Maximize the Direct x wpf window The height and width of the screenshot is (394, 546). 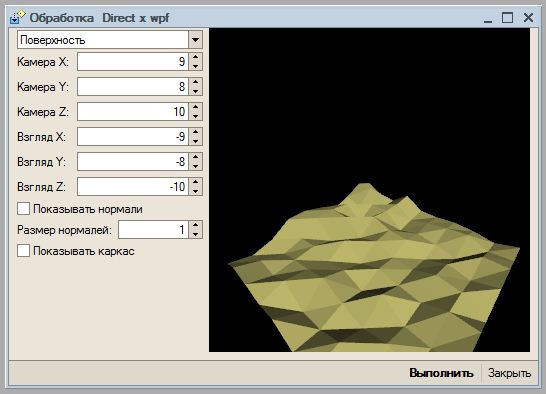507,17
